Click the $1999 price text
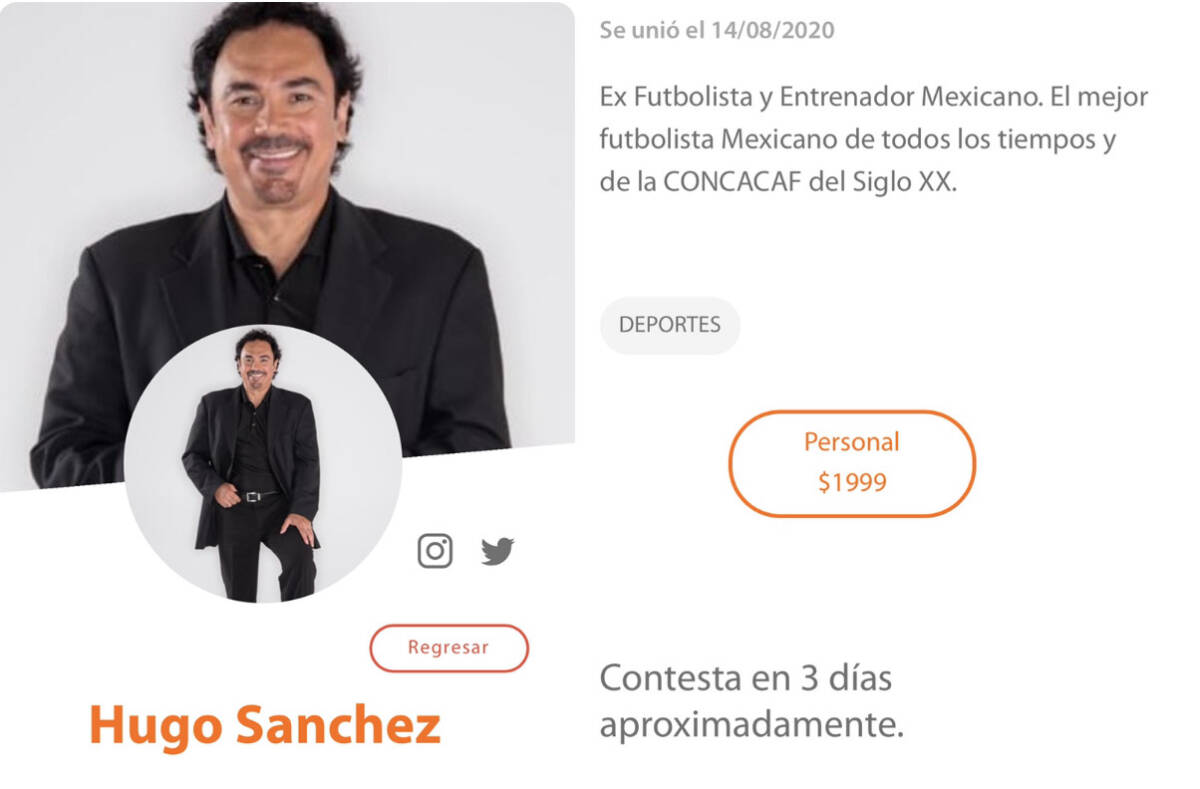 (x=852, y=483)
